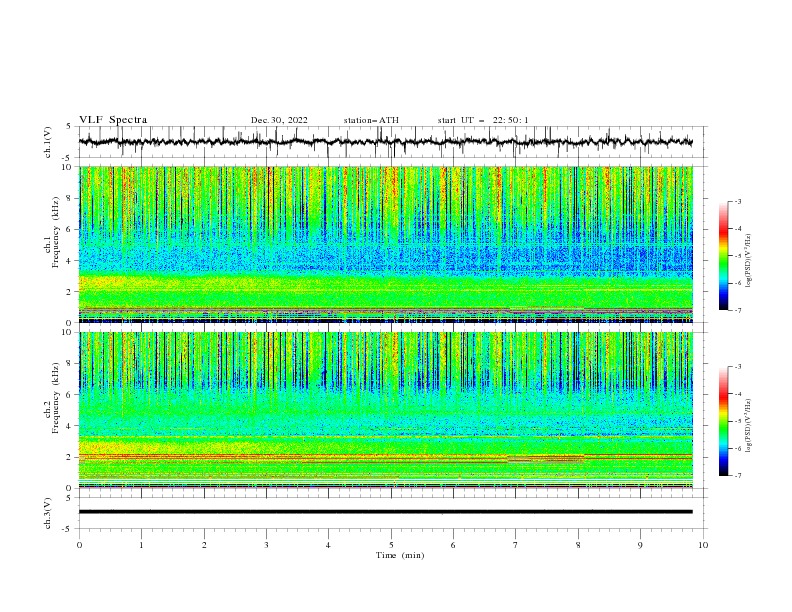This screenshot has width=792, height=612.
Task: Click the ch.2 PSD color bar
Action: pos(723,421)
